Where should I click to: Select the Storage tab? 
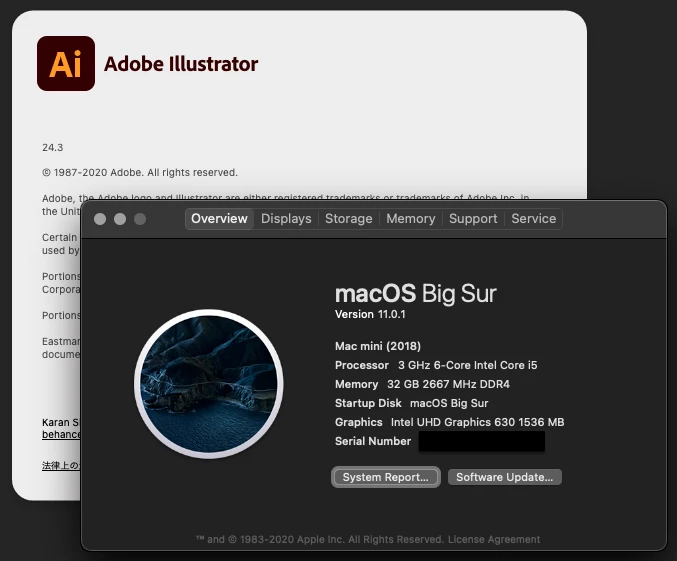tap(348, 219)
